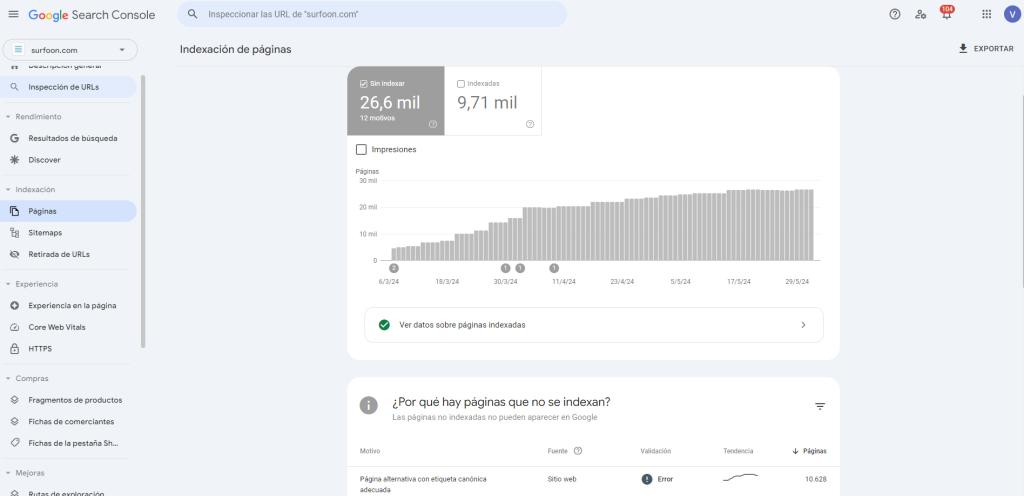The height and width of the screenshot is (496, 1024).
Task: Click the filter icon in the reasons table
Action: [x=820, y=406]
